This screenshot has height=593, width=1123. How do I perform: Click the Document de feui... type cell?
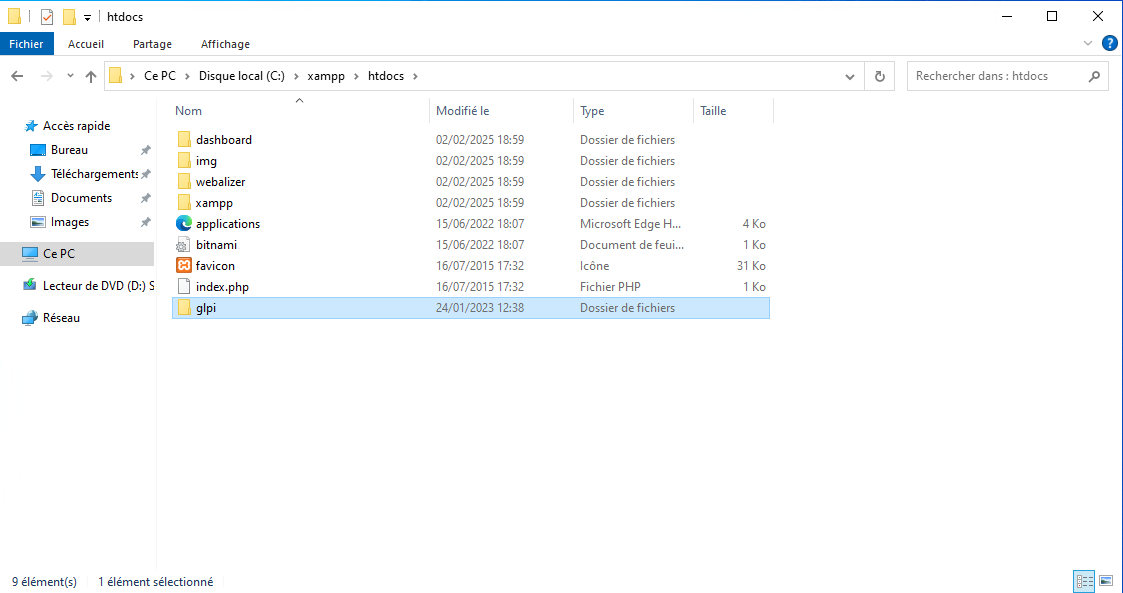tap(632, 244)
